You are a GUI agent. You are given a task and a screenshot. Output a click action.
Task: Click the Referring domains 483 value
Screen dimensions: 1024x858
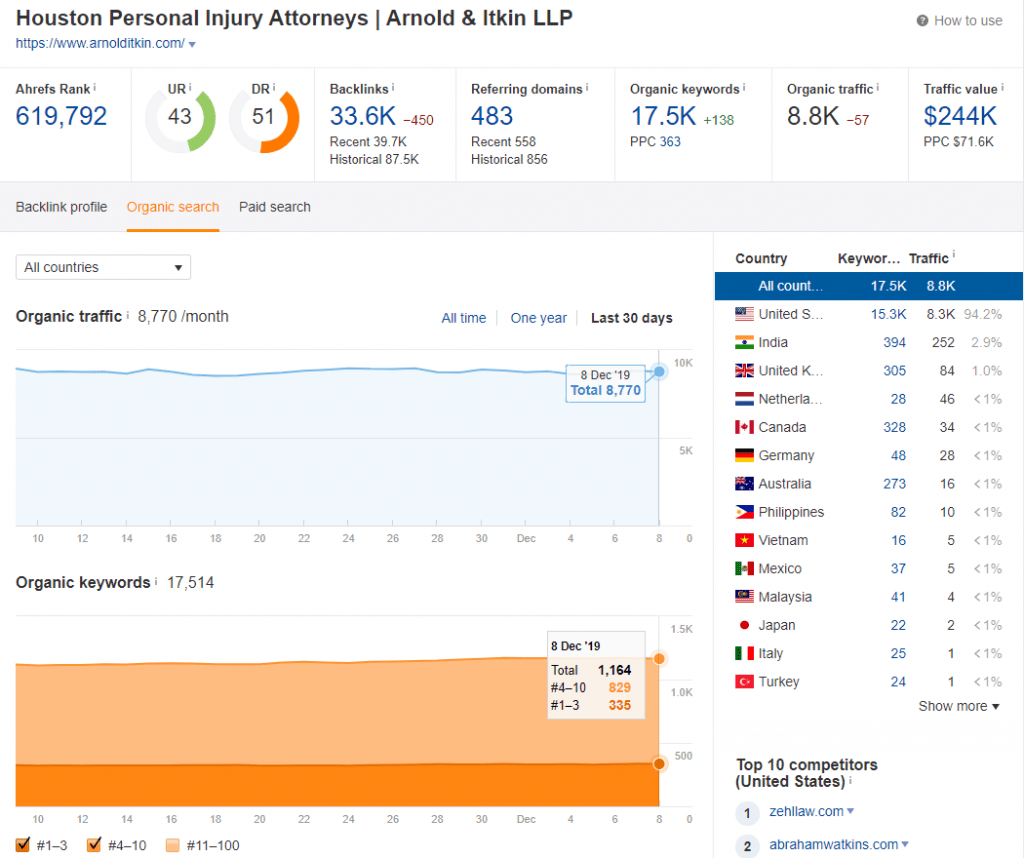492,116
